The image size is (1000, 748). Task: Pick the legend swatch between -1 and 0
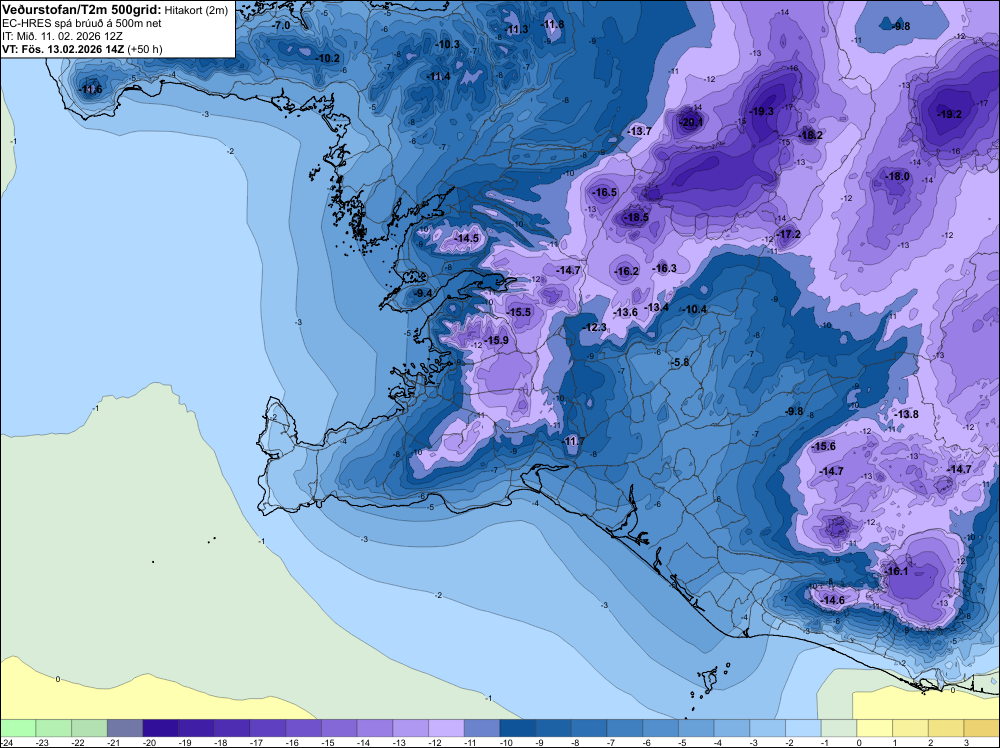839,728
